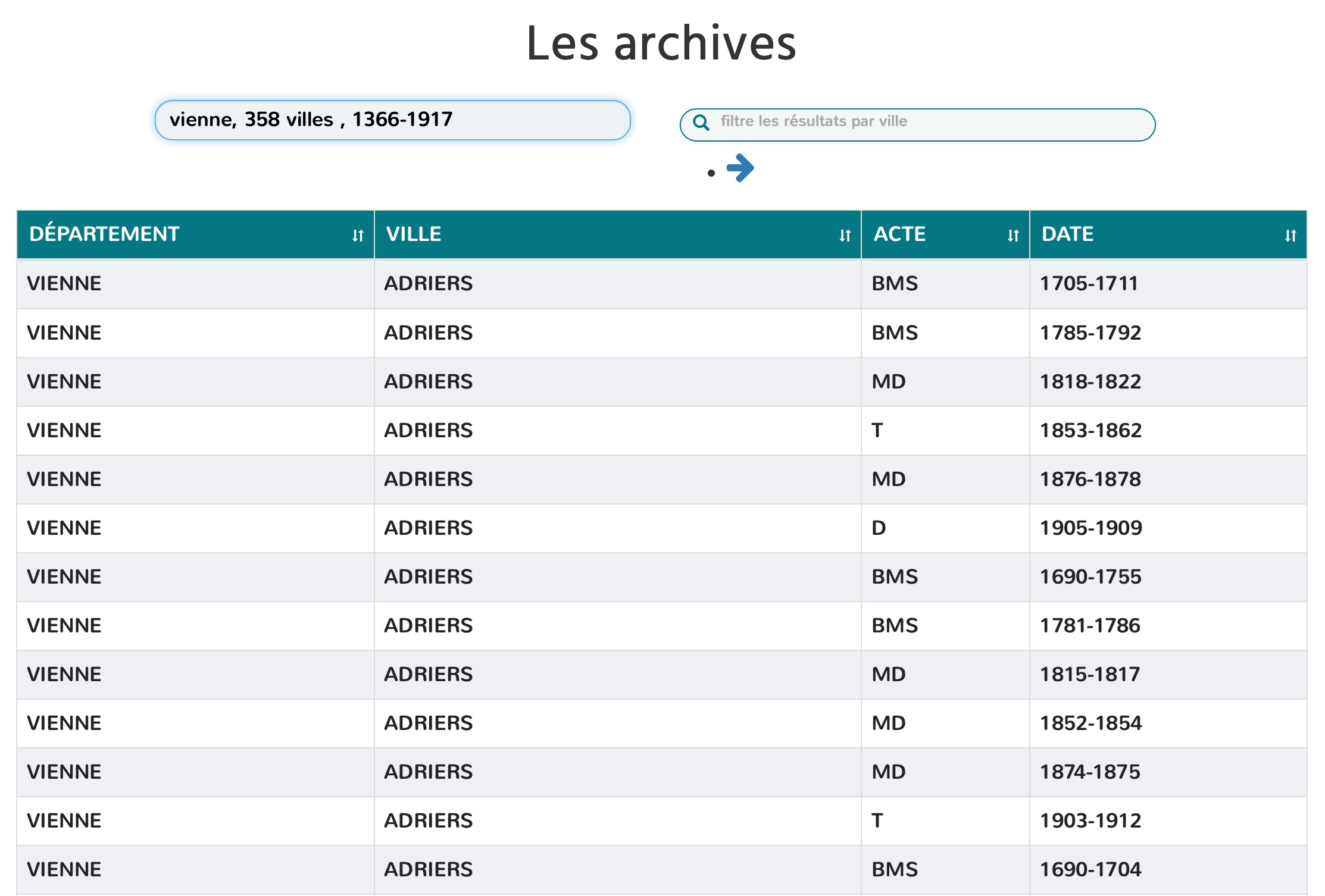Screen dimensions: 1325x896
Task: Click BMS in the 1705-1711 row
Action: [x=895, y=284]
